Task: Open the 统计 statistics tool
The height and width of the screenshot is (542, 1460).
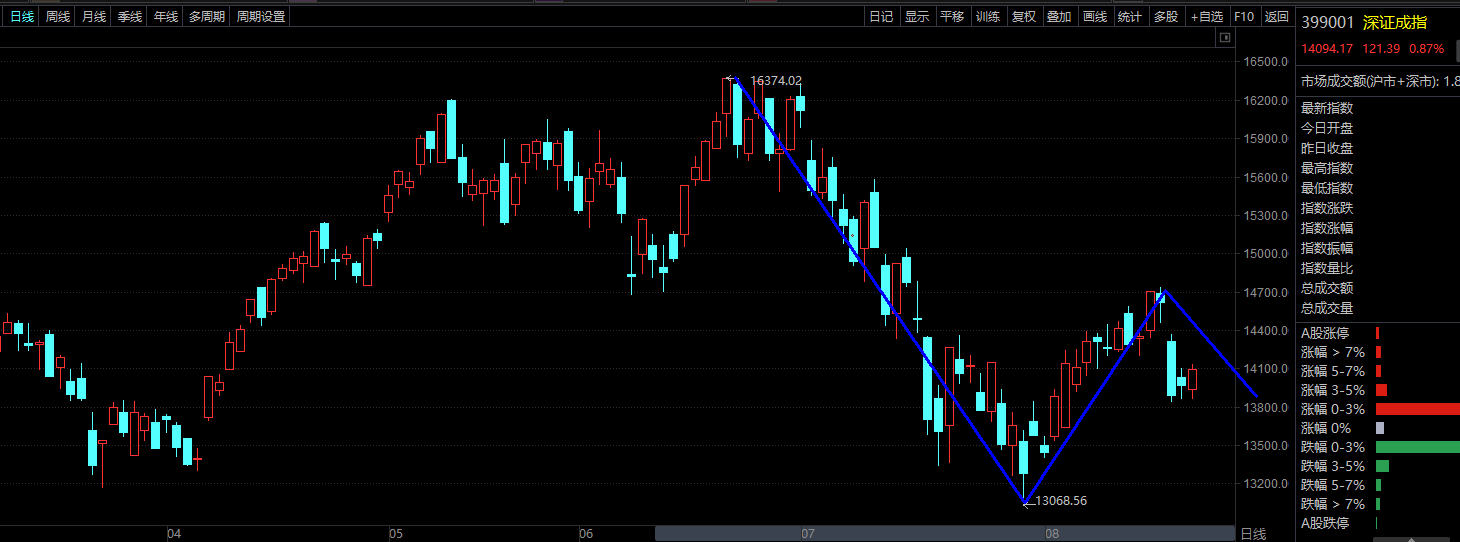Action: pyautogui.click(x=1130, y=17)
